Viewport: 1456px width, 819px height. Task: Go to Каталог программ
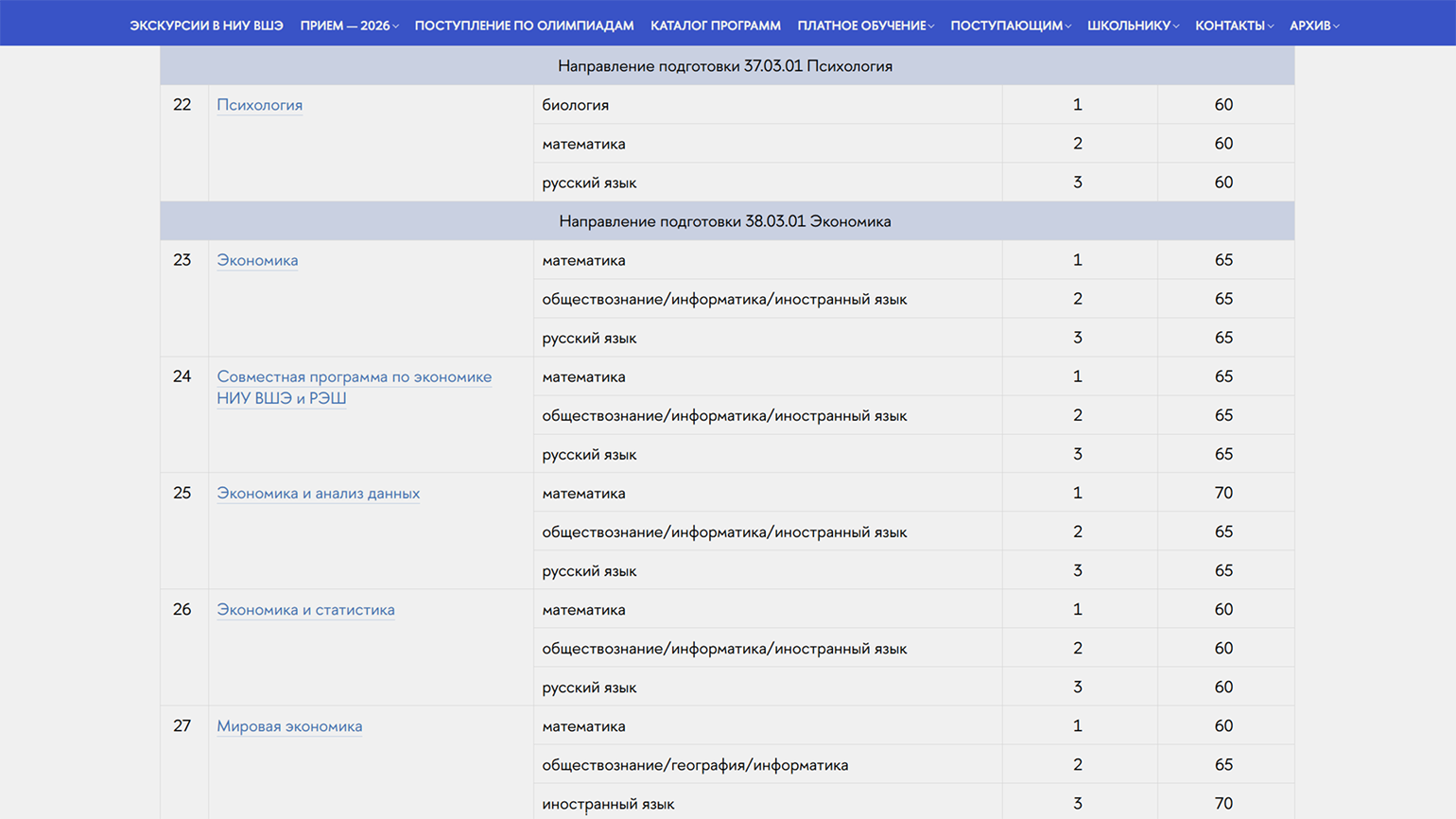pos(715,26)
